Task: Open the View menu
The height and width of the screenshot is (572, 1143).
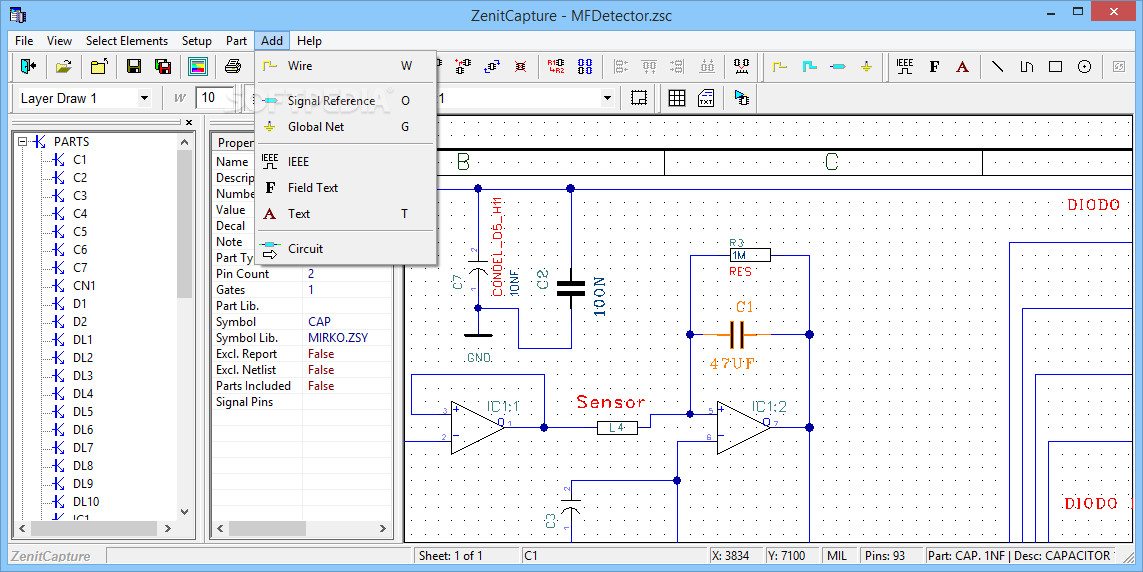Action: tap(59, 41)
